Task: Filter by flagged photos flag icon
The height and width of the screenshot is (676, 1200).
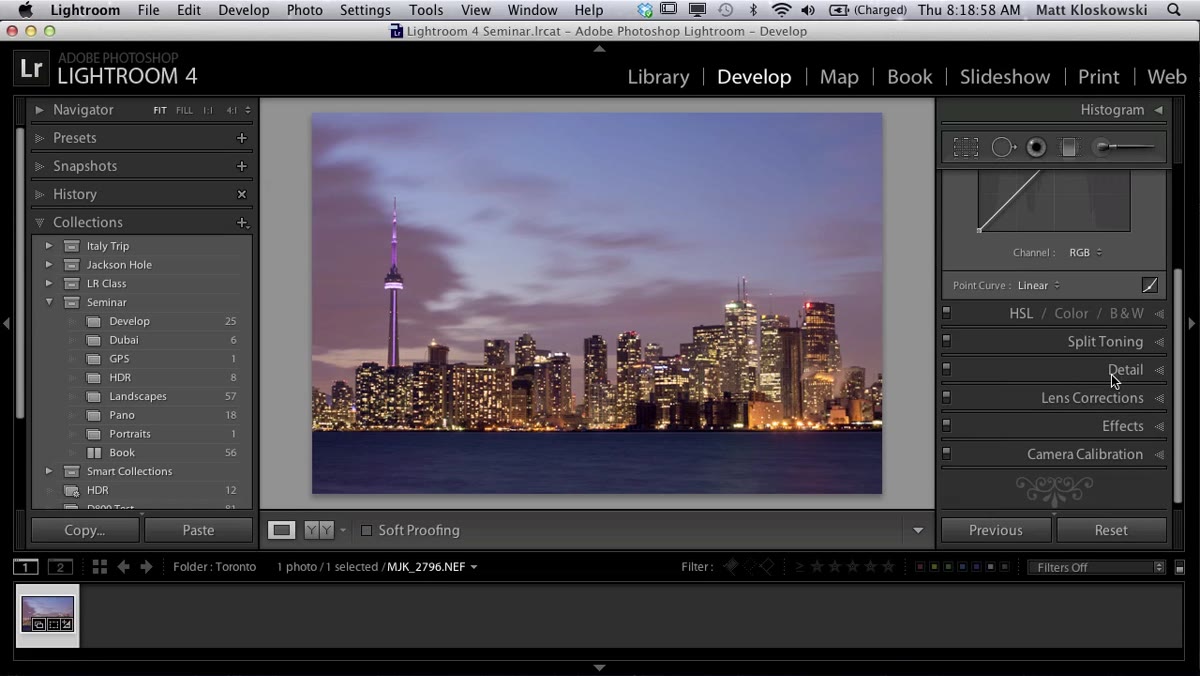Action: pyautogui.click(x=731, y=567)
